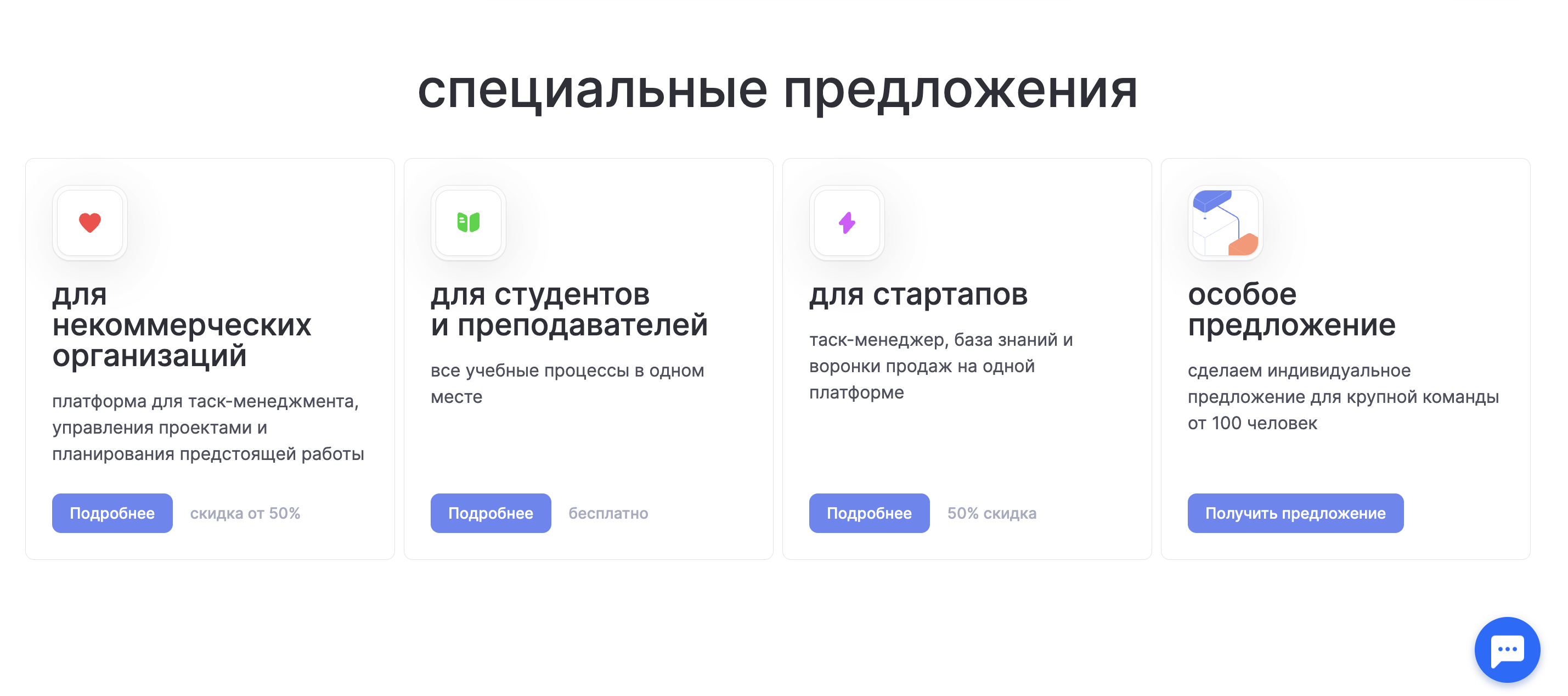1568x696 pixels.
Task: Open the blue chat bubble widget
Action: [x=1507, y=649]
